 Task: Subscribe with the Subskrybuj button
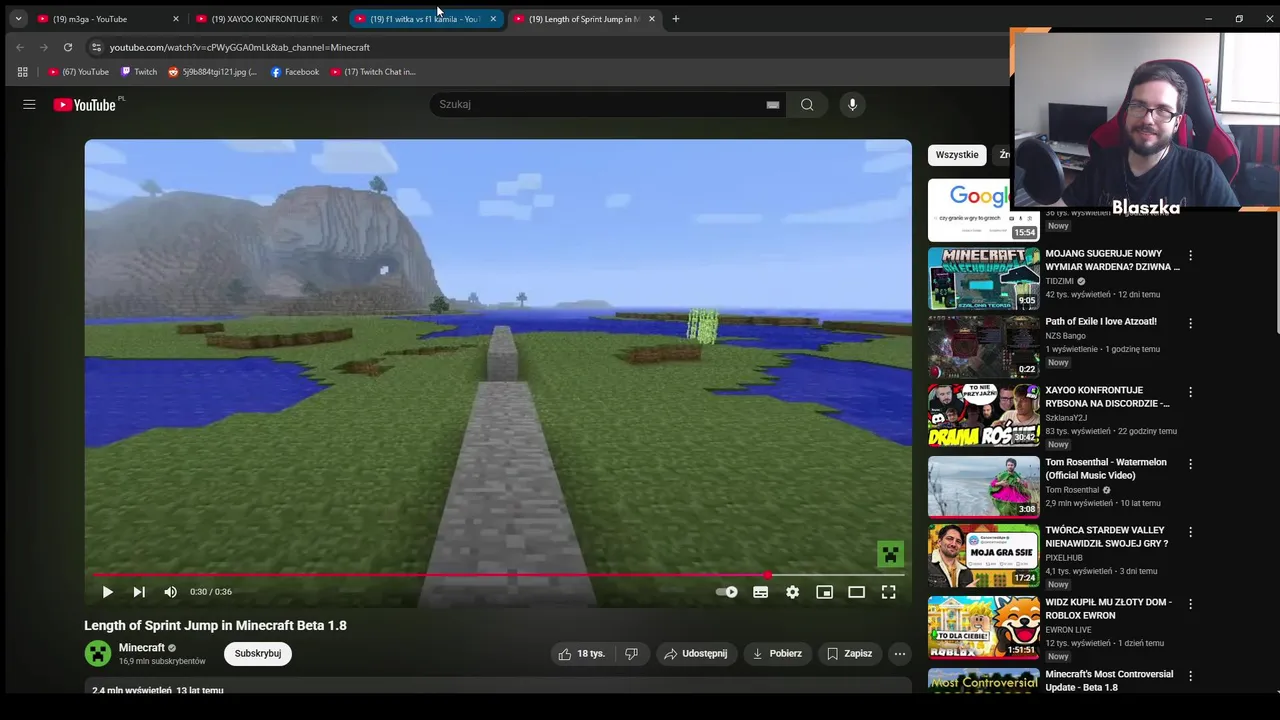258,653
